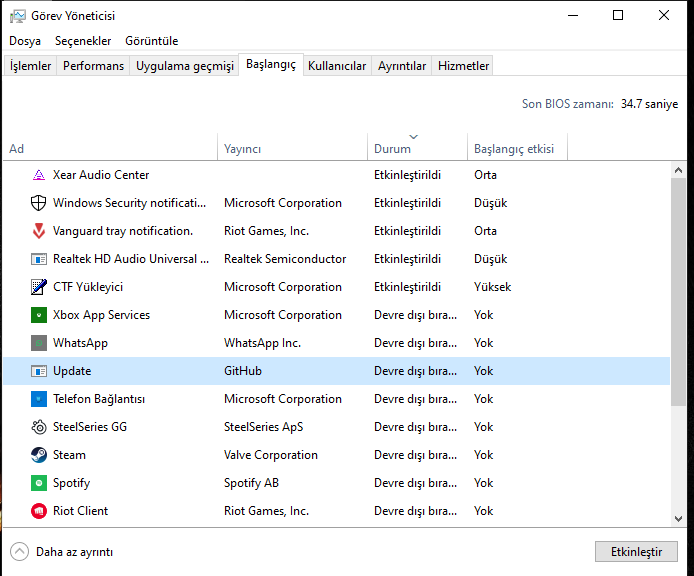Open the Hizmetler tab

click(463, 66)
